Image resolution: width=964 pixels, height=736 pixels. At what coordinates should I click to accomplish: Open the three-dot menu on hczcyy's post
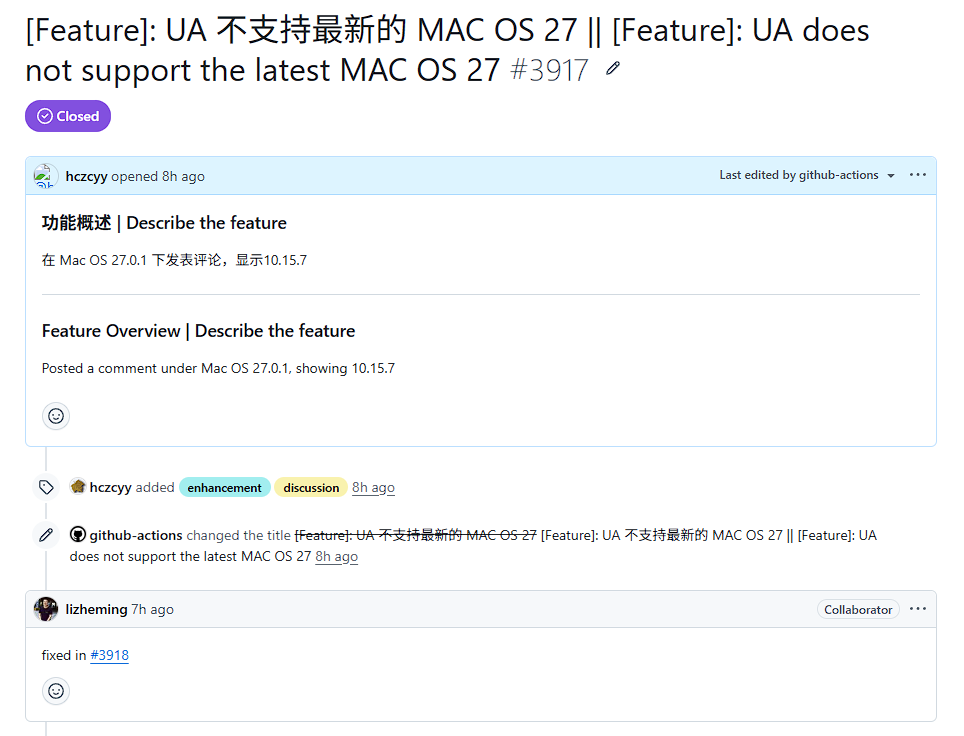pos(917,175)
